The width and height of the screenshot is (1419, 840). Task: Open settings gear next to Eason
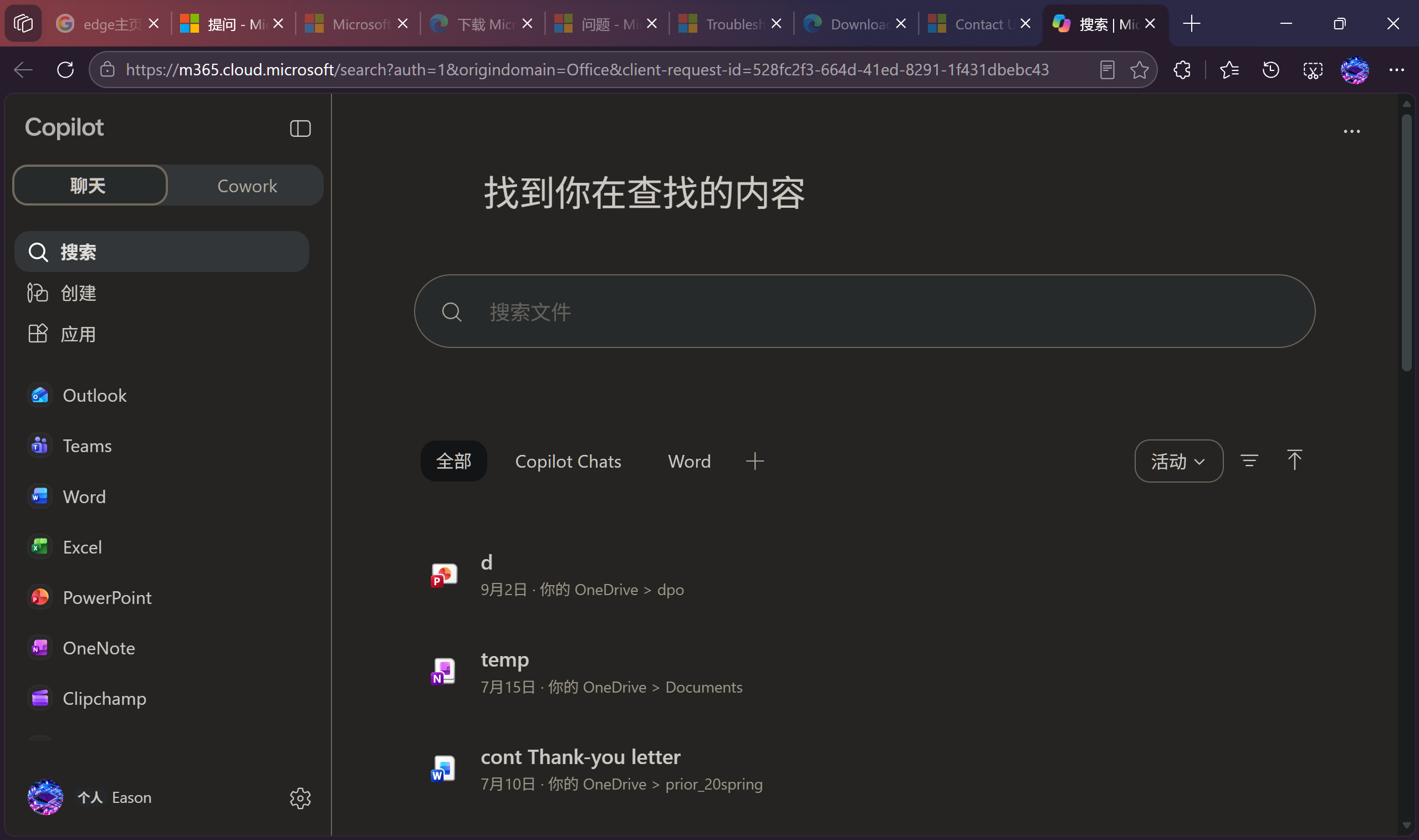[300, 798]
